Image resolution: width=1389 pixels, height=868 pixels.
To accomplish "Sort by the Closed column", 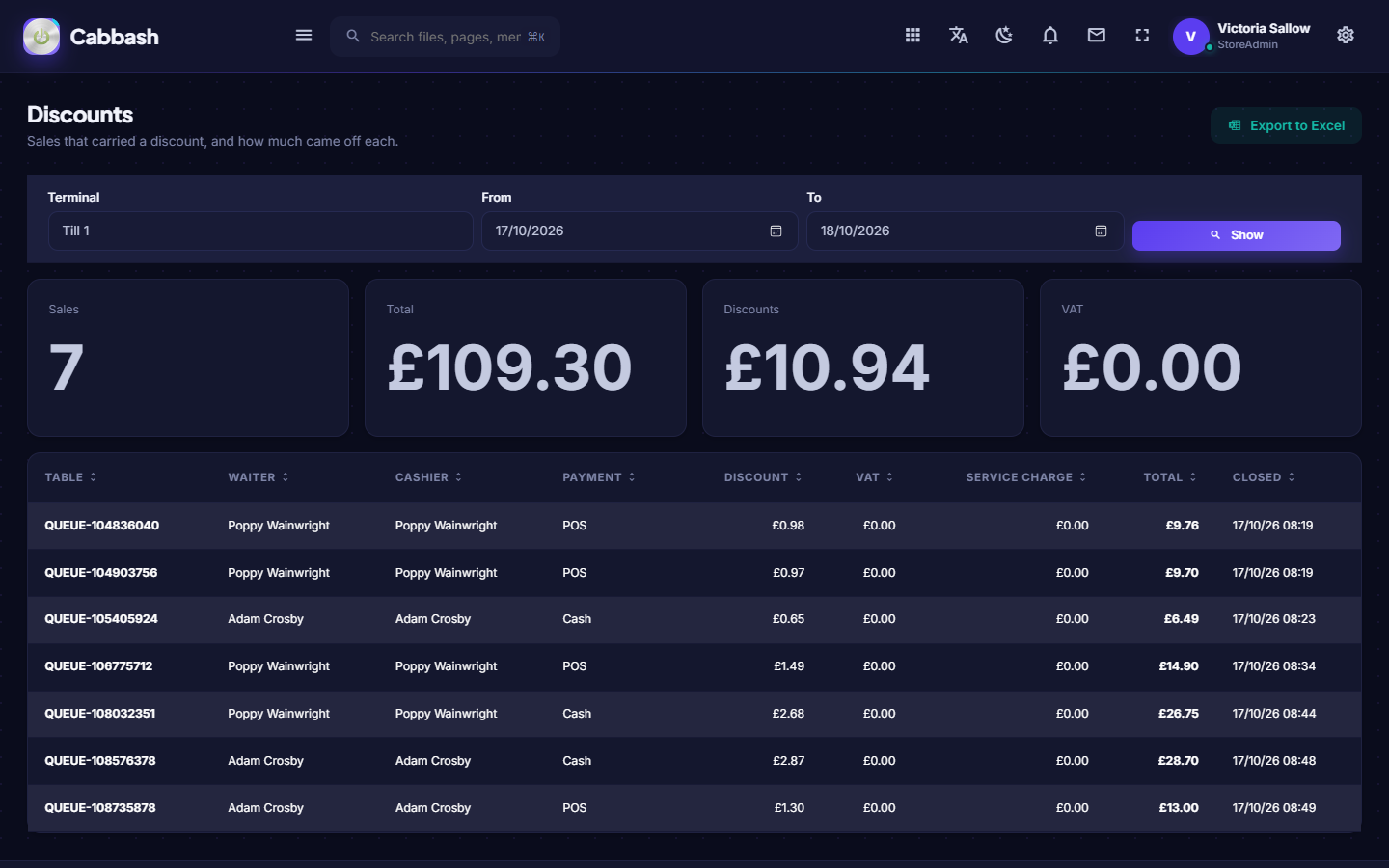I will 1264,477.
